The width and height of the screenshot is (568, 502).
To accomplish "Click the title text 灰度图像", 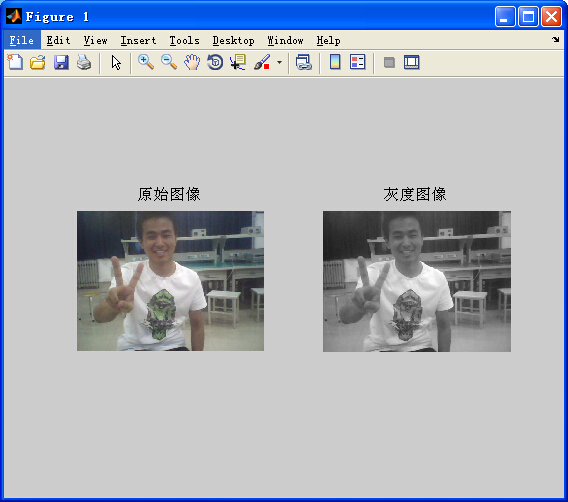I will coord(415,194).
